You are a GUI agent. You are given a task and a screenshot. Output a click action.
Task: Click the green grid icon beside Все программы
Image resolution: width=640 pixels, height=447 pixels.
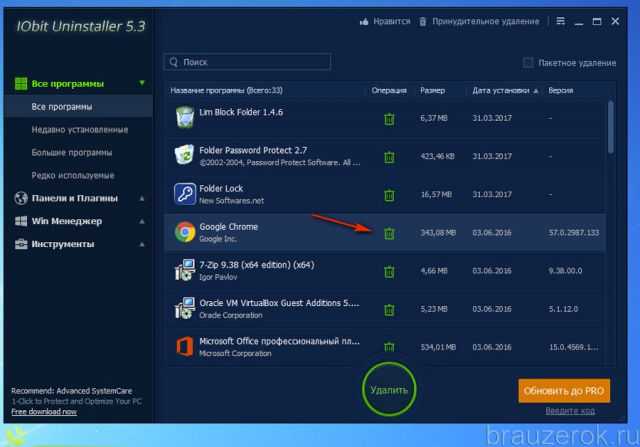coord(21,84)
